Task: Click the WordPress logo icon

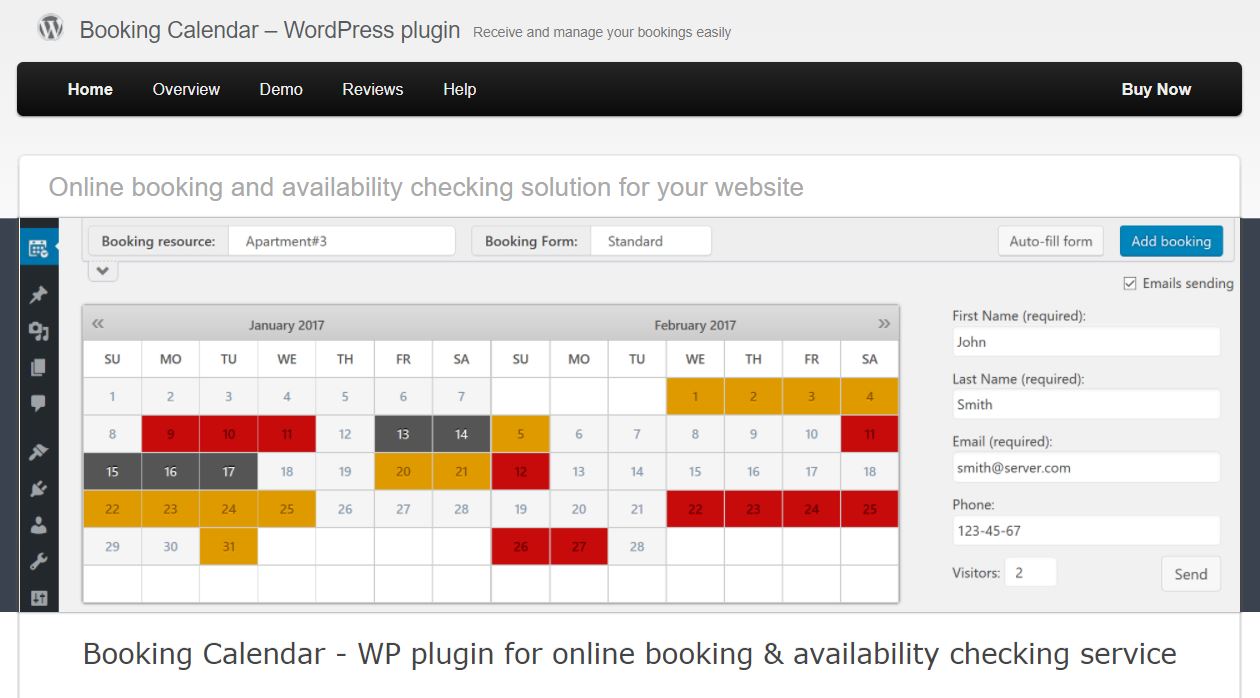Action: click(50, 28)
